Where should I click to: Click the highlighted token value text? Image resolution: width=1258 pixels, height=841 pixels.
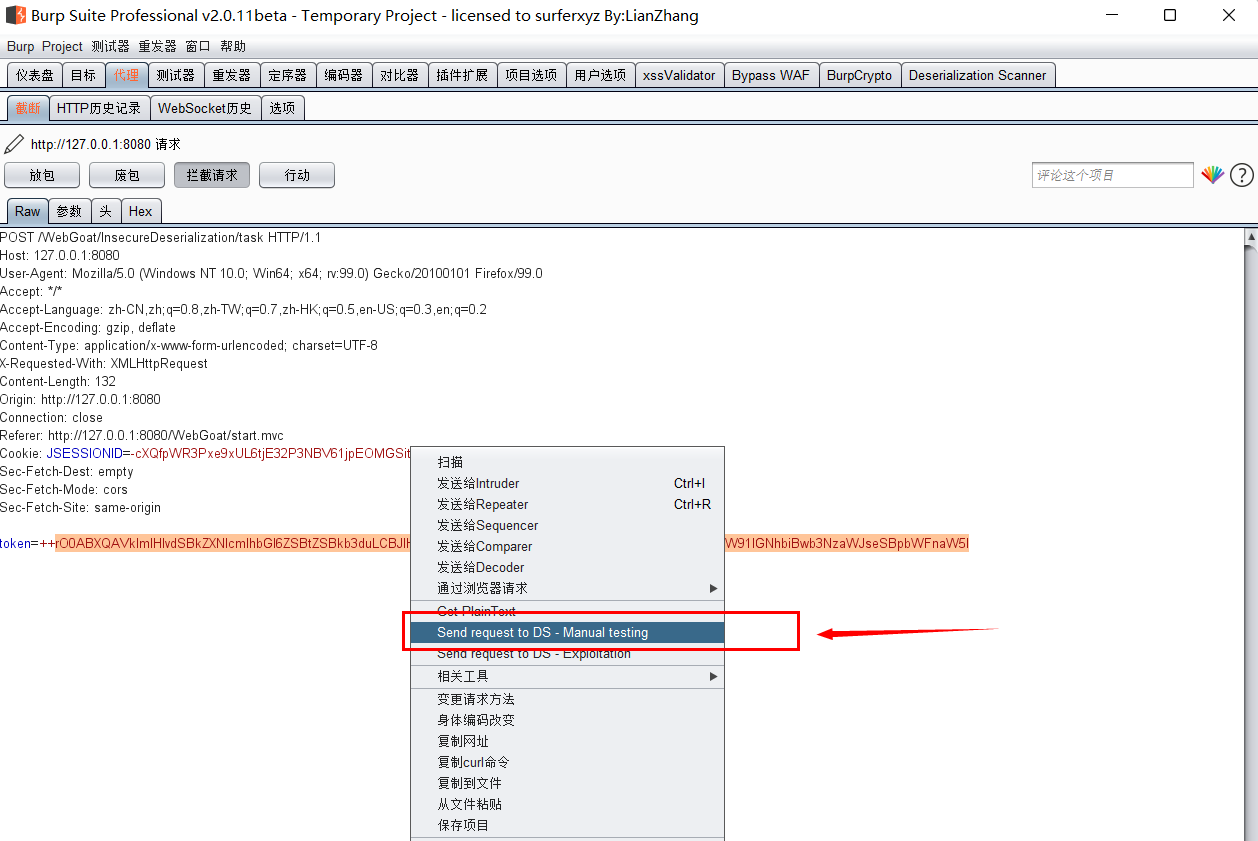(233, 543)
